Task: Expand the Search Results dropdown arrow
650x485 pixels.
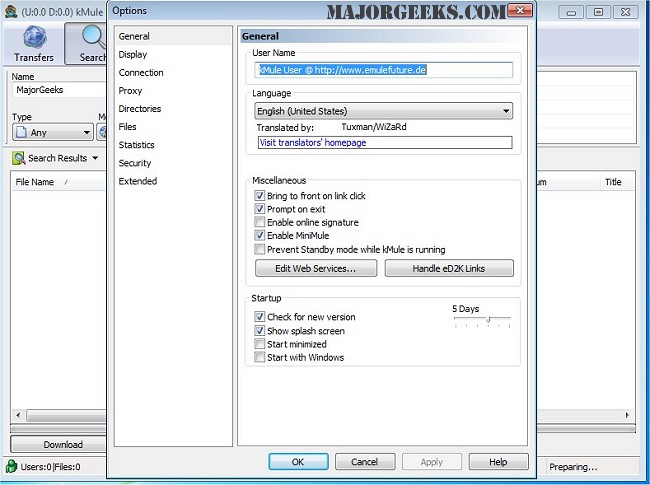Action: pos(95,158)
